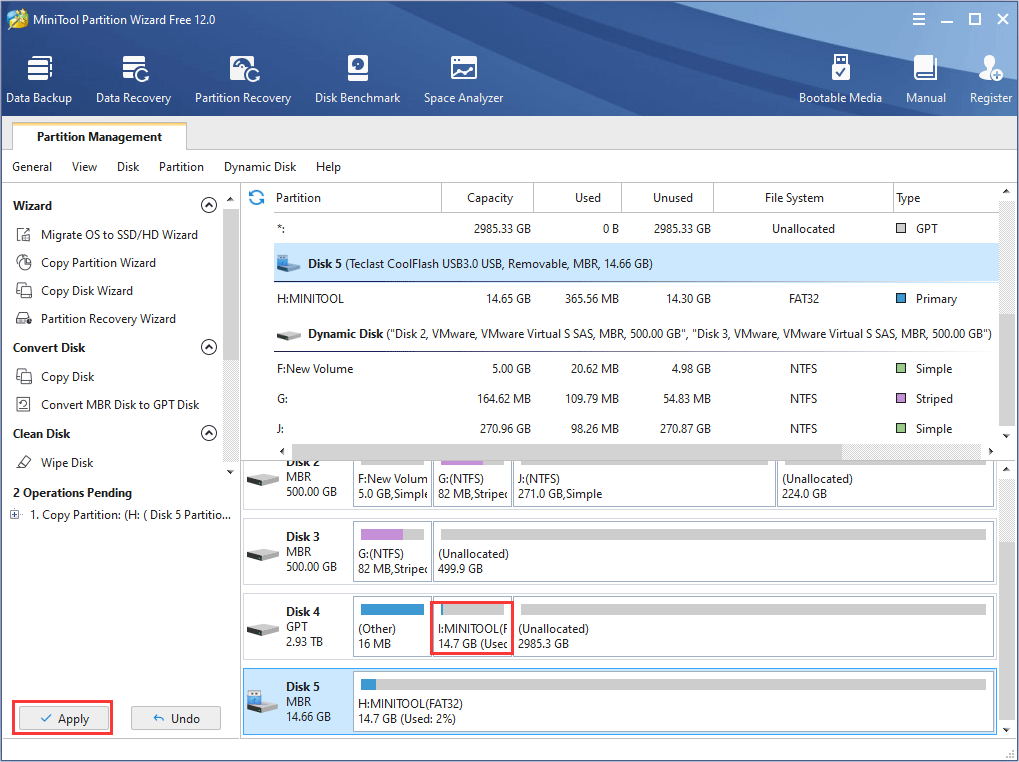Expand pending Copy Partition operation
This screenshot has height=762, width=1019.
point(15,515)
